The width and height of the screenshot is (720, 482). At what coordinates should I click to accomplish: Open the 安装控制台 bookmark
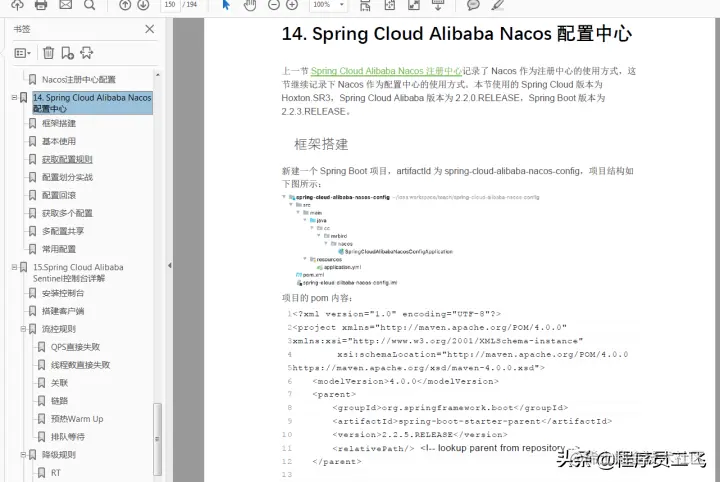pyautogui.click(x=63, y=293)
